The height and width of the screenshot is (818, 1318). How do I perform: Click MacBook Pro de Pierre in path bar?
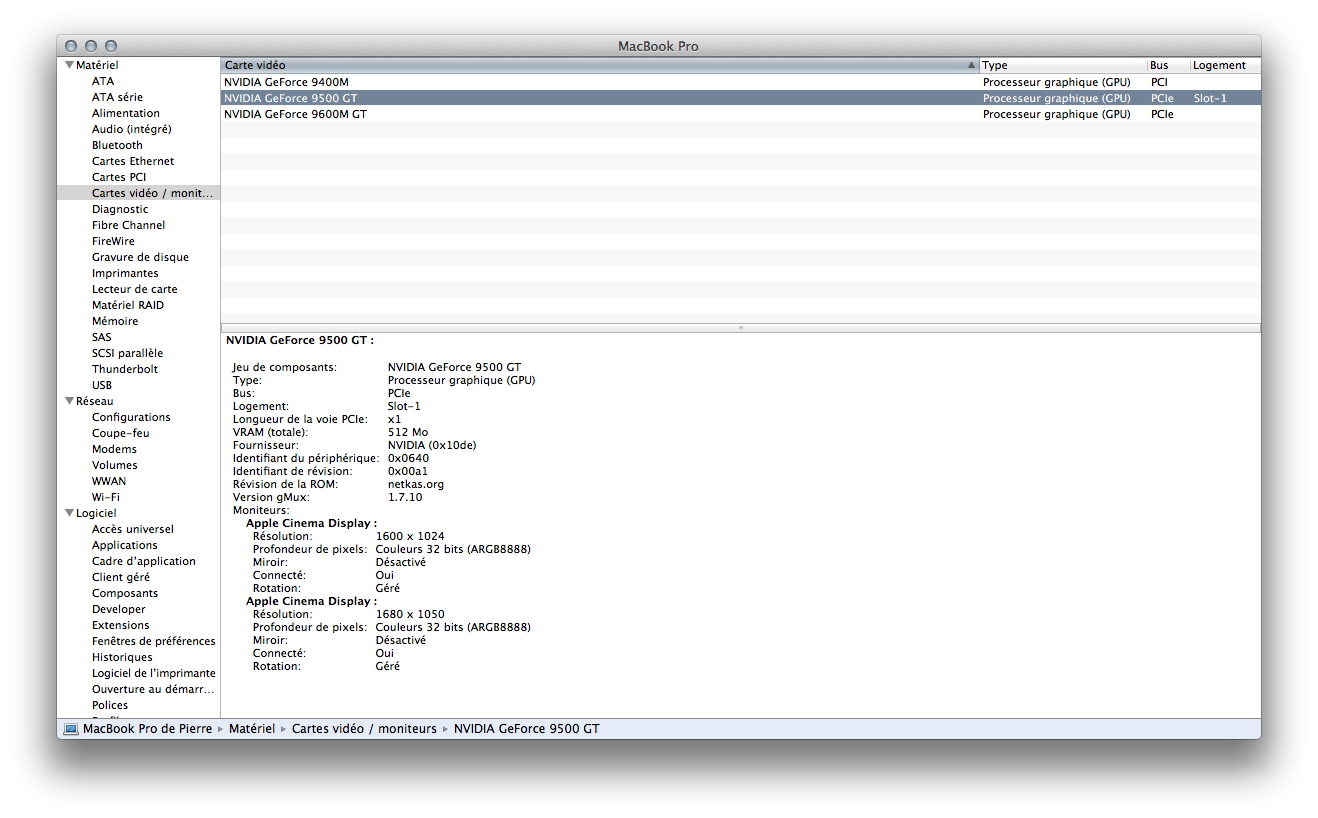coord(147,729)
